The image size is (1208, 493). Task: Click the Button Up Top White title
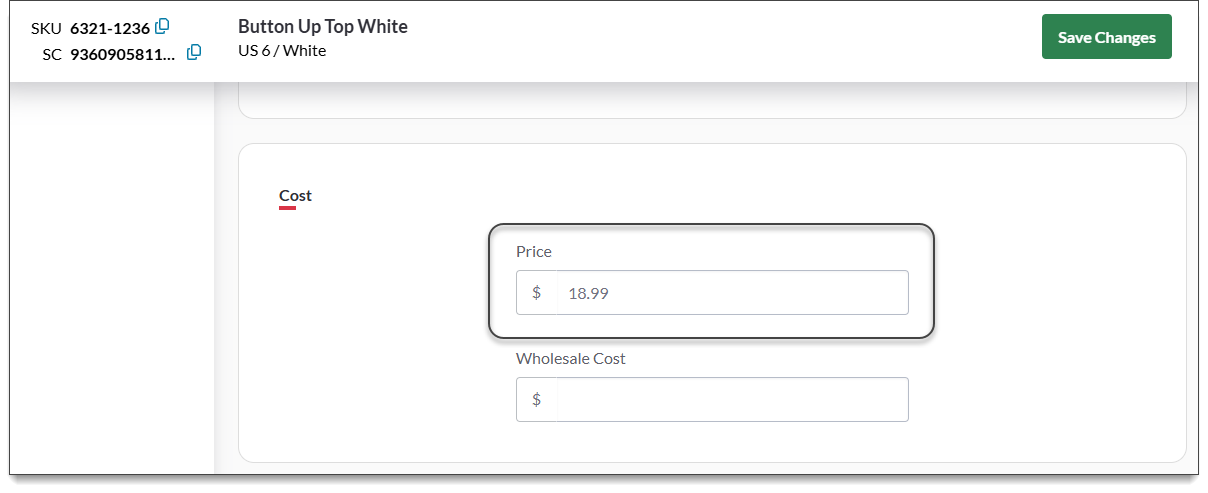tap(322, 26)
